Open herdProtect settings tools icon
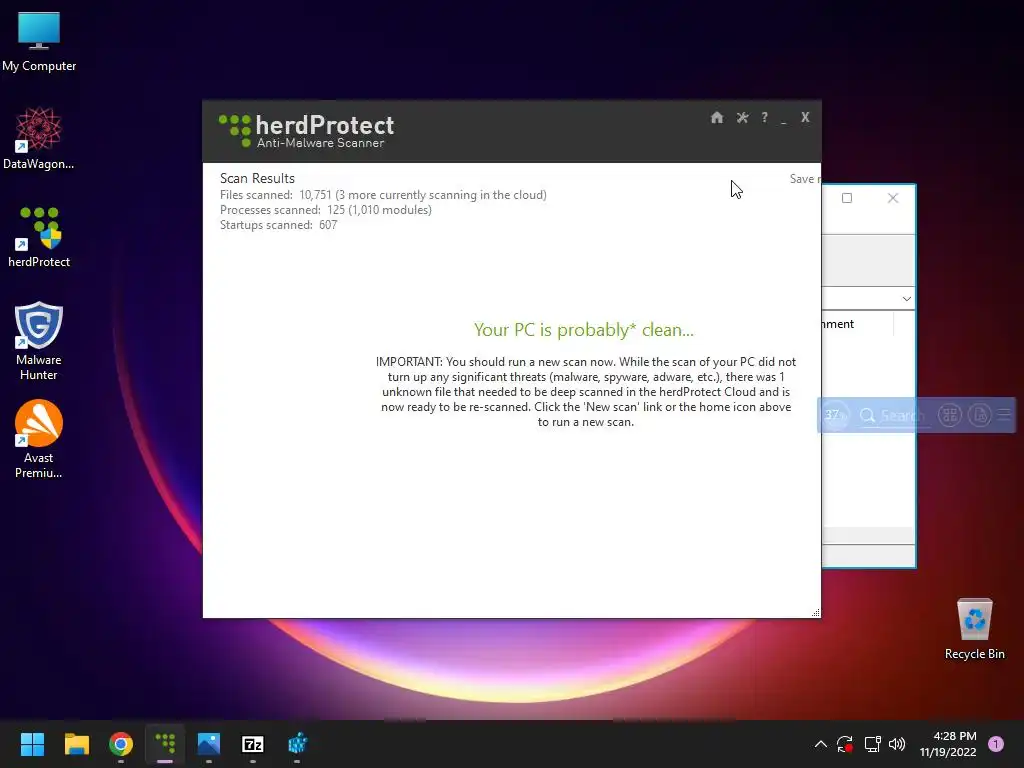Image resolution: width=1024 pixels, height=768 pixels. click(743, 118)
